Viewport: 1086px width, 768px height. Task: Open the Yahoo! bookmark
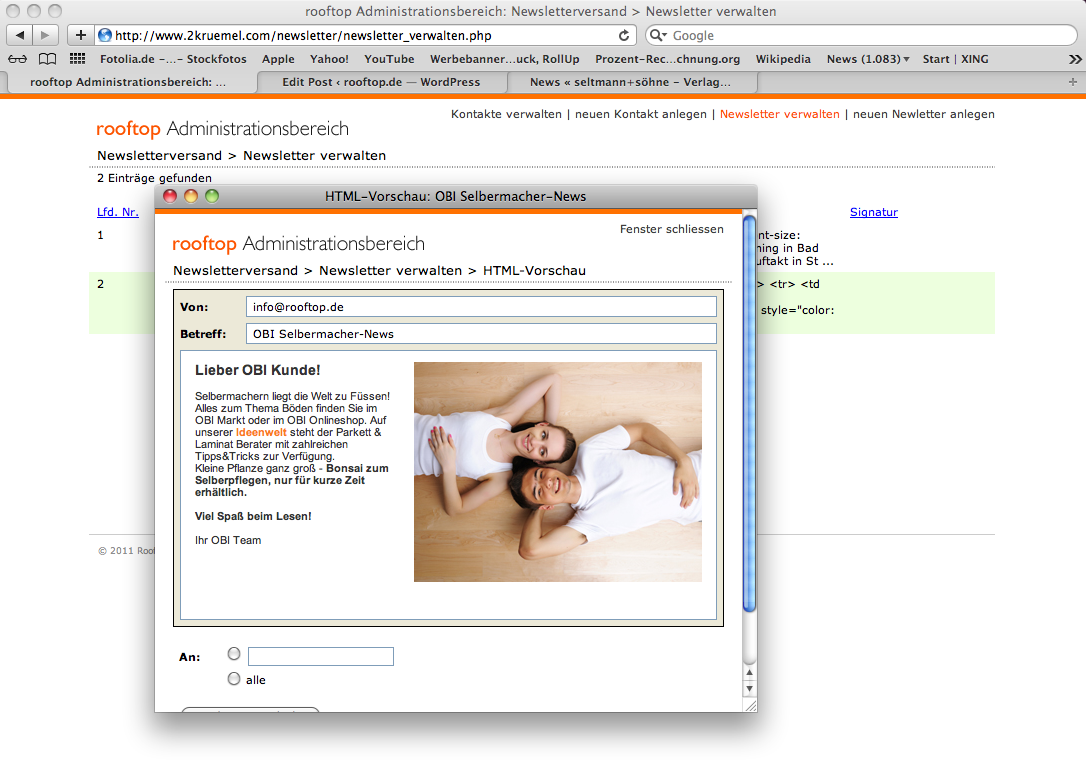tap(329, 59)
